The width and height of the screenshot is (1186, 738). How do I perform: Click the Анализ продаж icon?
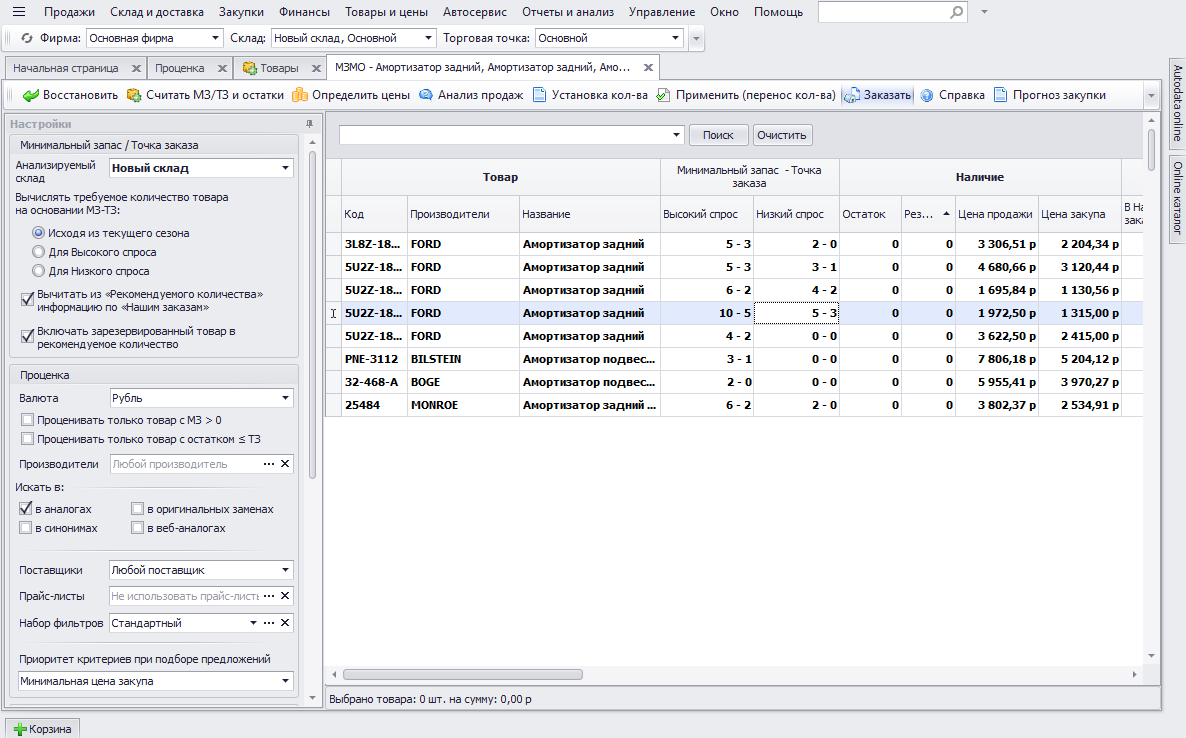(426, 95)
